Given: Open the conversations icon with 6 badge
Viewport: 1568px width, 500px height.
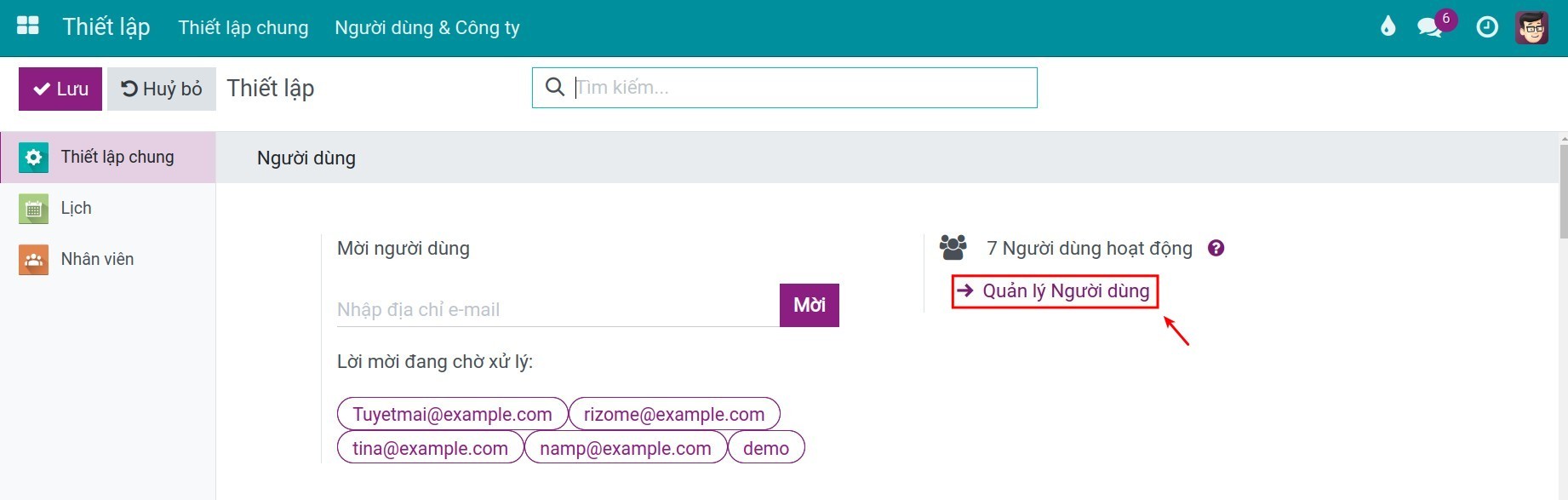Looking at the screenshot, I should click(1431, 27).
